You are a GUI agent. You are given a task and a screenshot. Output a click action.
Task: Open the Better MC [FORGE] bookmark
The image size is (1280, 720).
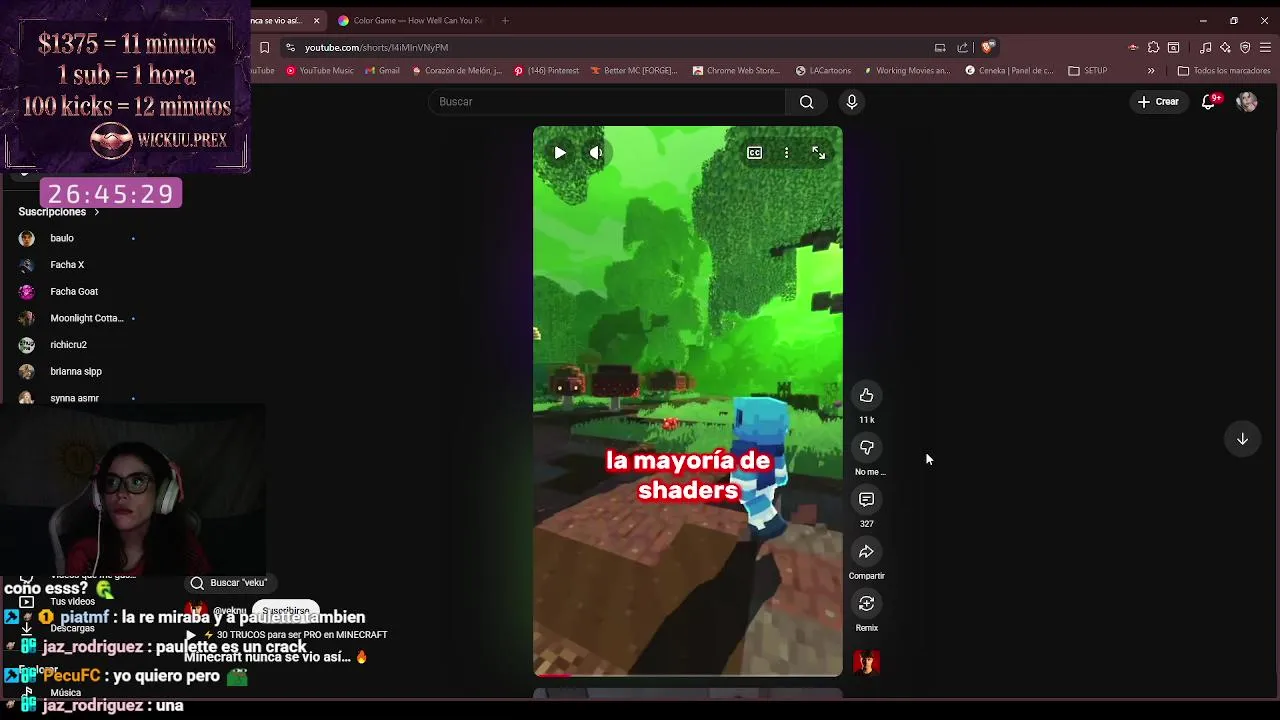pos(633,71)
